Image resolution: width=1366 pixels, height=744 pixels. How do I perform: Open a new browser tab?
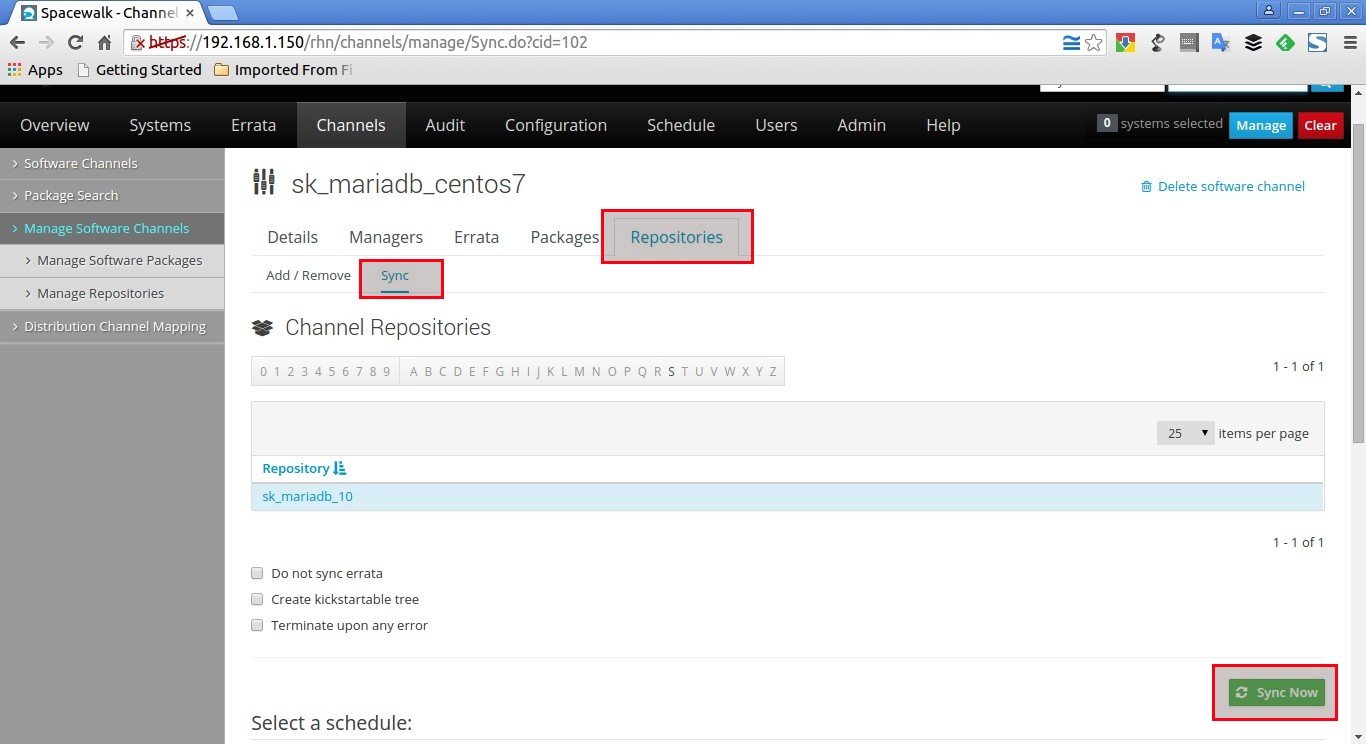click(x=223, y=13)
